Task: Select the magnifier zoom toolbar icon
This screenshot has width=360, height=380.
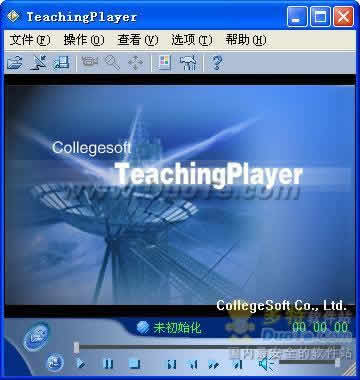Action: (x=112, y=62)
